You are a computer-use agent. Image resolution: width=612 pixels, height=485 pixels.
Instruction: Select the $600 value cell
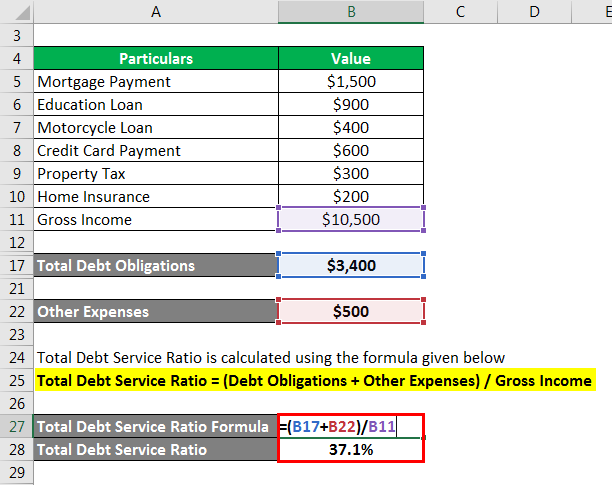coord(351,151)
